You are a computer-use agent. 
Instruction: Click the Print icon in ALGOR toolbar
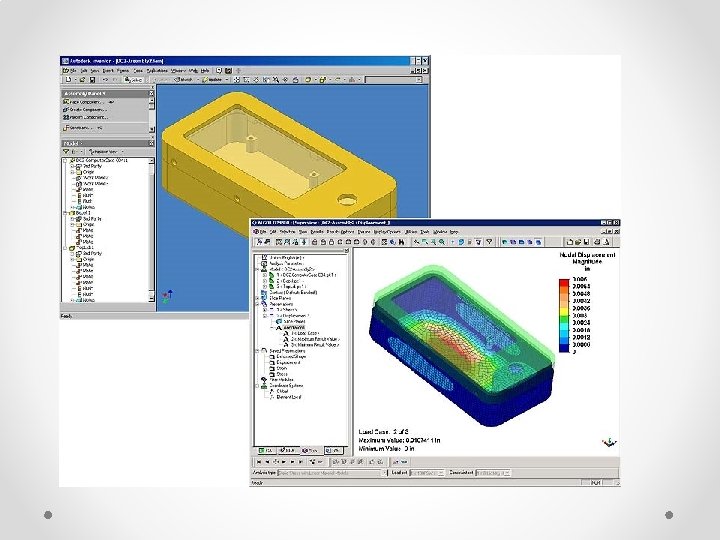[x=597, y=242]
